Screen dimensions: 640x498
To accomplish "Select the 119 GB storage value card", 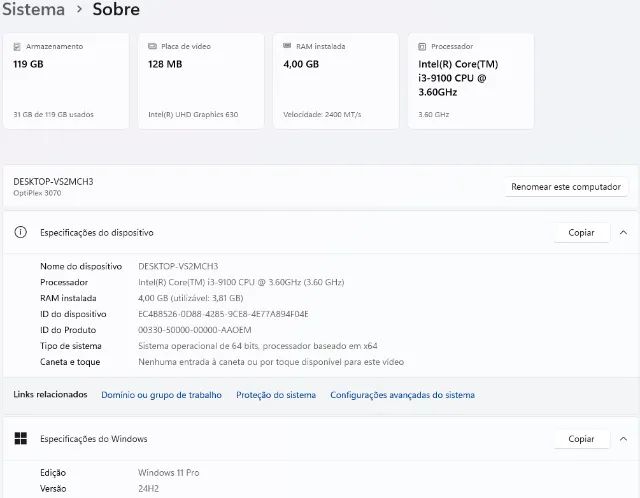I will pyautogui.click(x=66, y=82).
